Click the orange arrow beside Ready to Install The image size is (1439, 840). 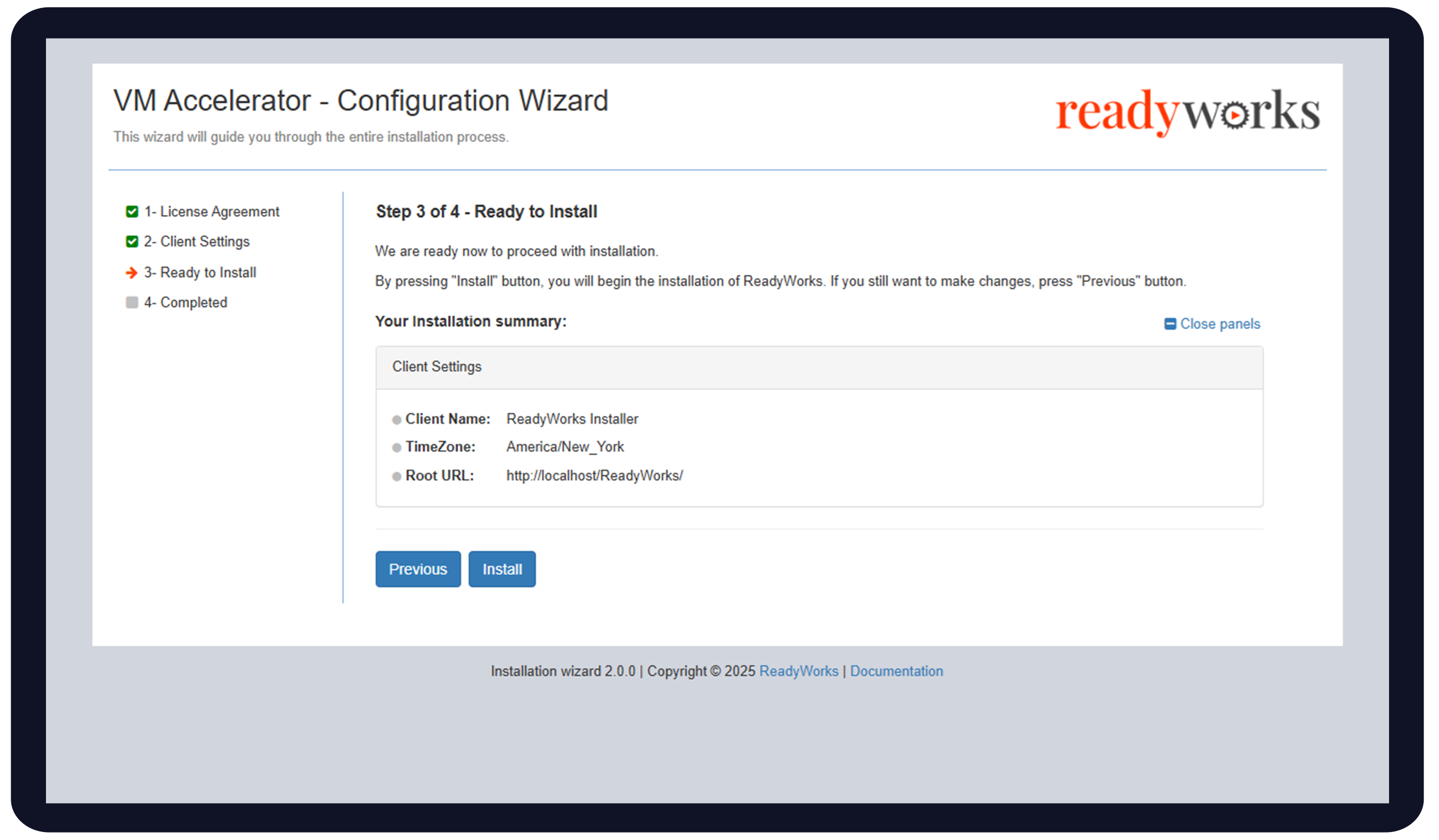tap(132, 273)
